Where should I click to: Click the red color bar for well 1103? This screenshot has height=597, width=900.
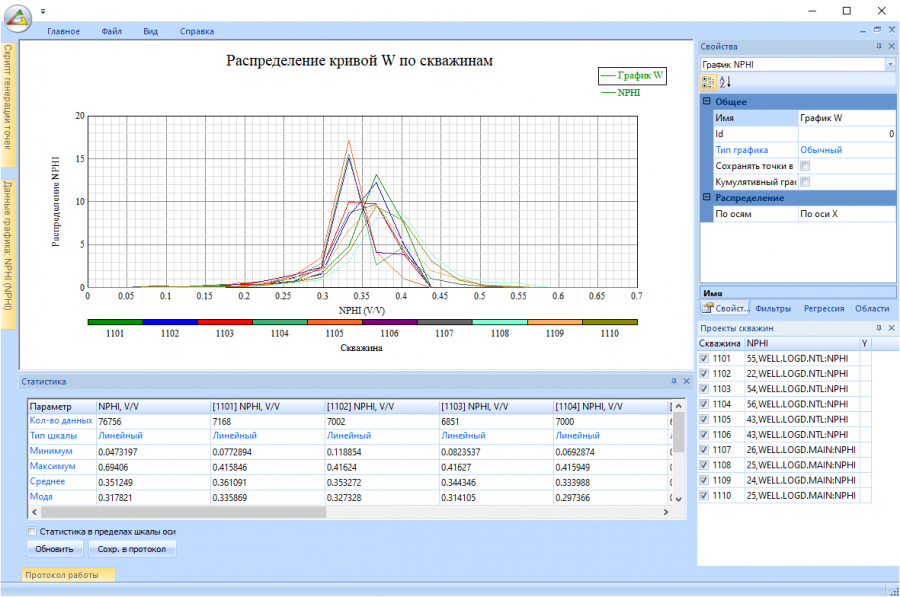[225, 322]
